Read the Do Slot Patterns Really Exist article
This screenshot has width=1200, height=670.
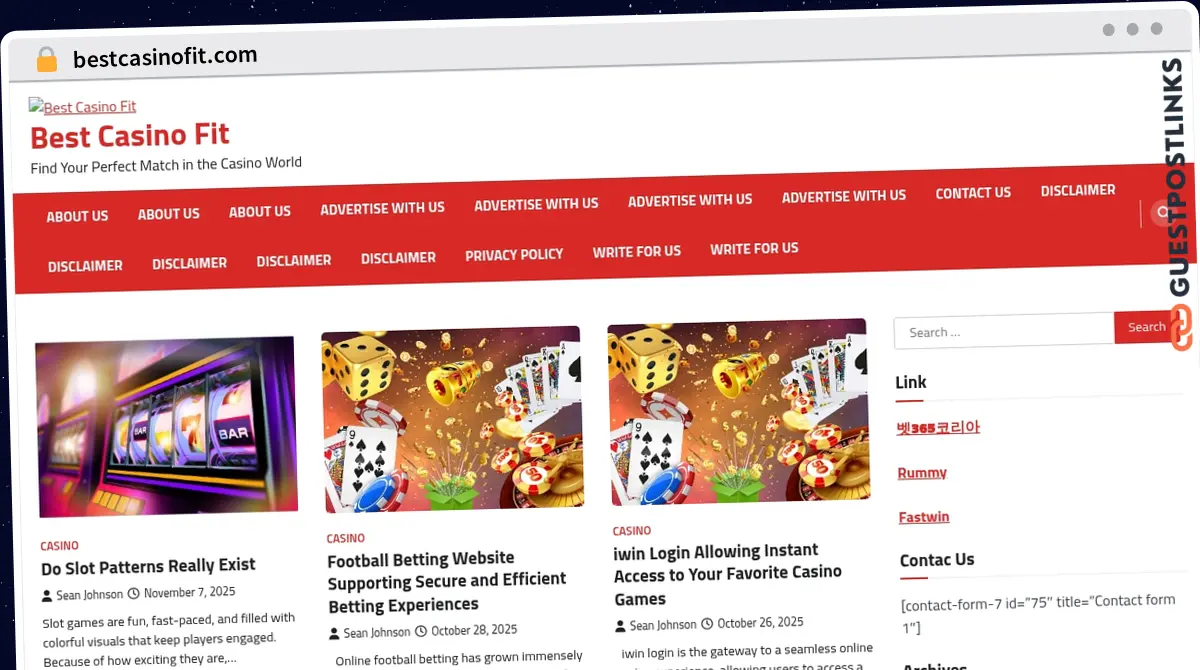(x=148, y=566)
